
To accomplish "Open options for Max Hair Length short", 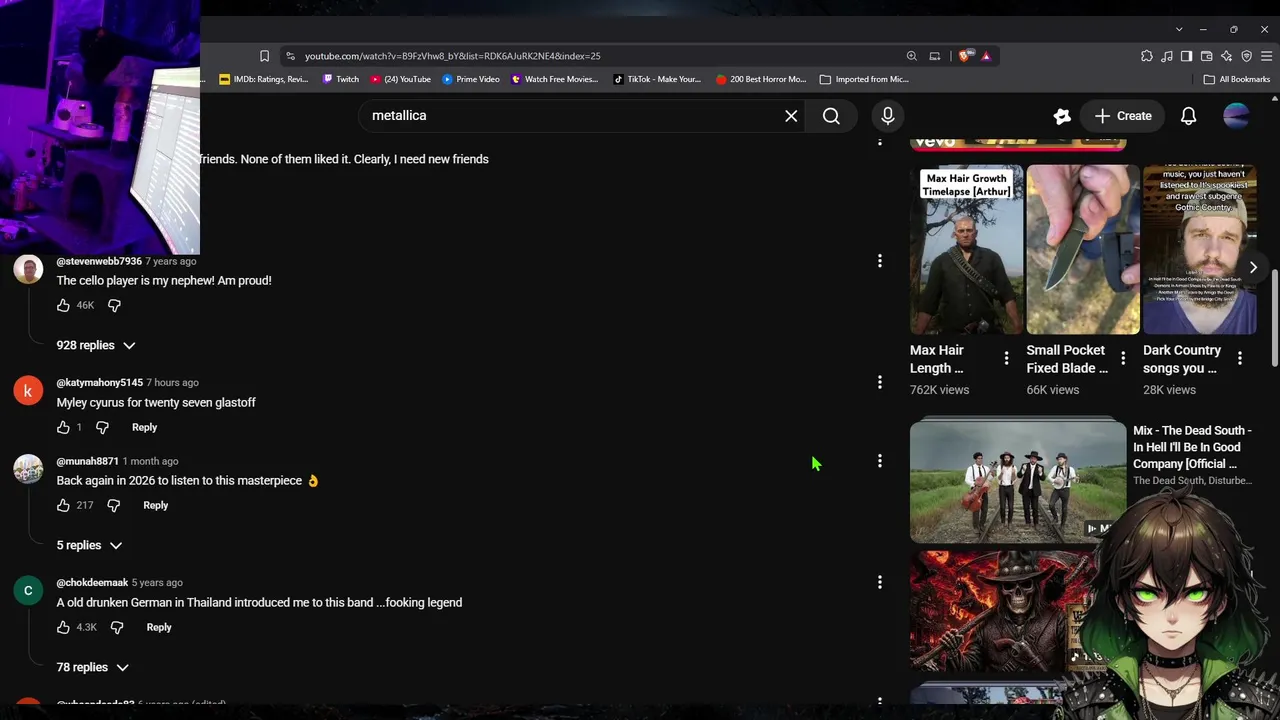I will pyautogui.click(x=1006, y=358).
